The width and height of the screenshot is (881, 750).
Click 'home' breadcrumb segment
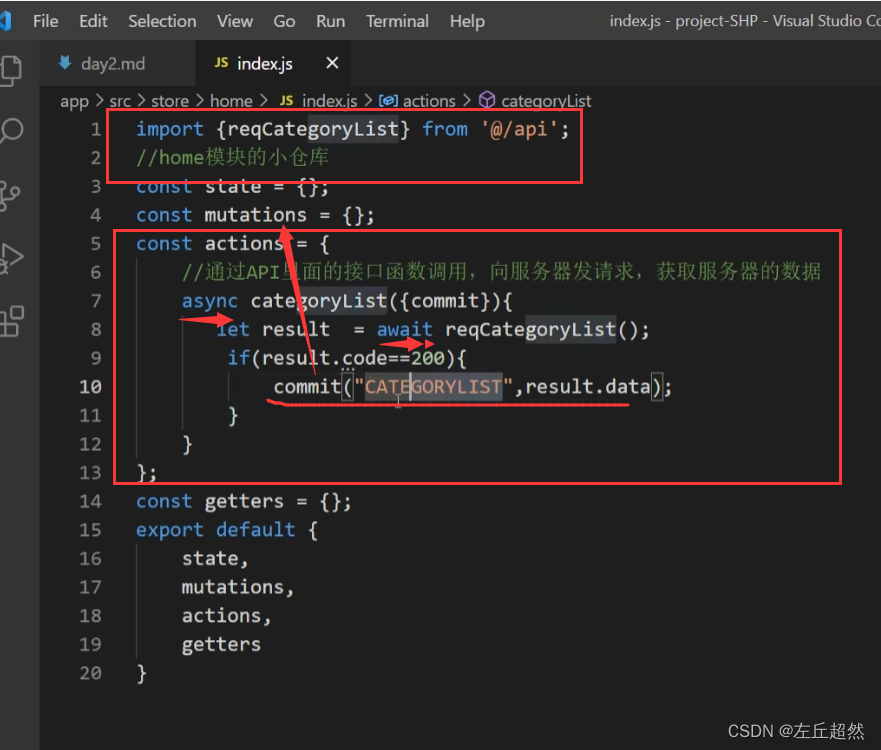tap(231, 101)
